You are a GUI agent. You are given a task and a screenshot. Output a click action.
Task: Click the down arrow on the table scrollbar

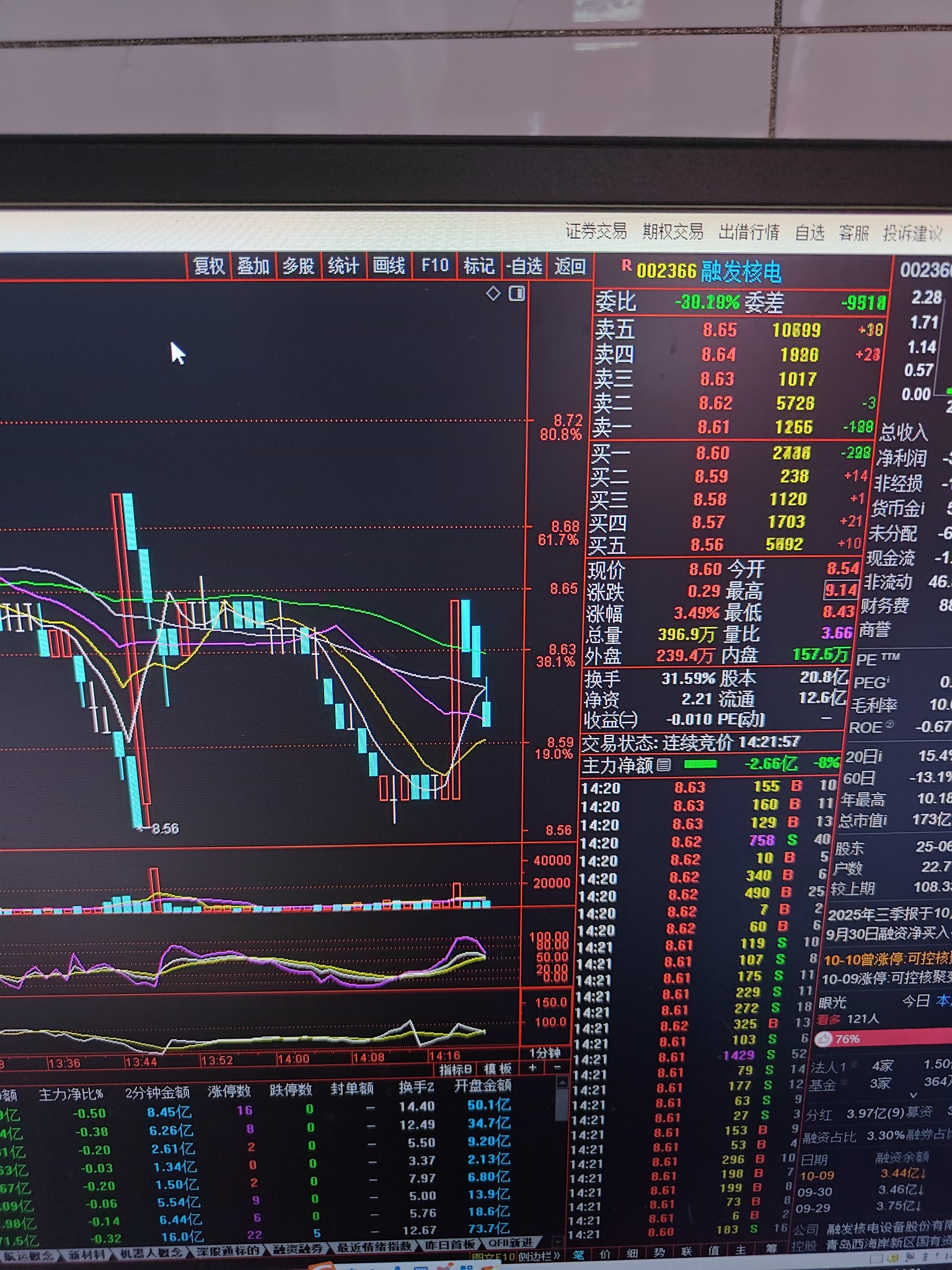[x=557, y=1242]
